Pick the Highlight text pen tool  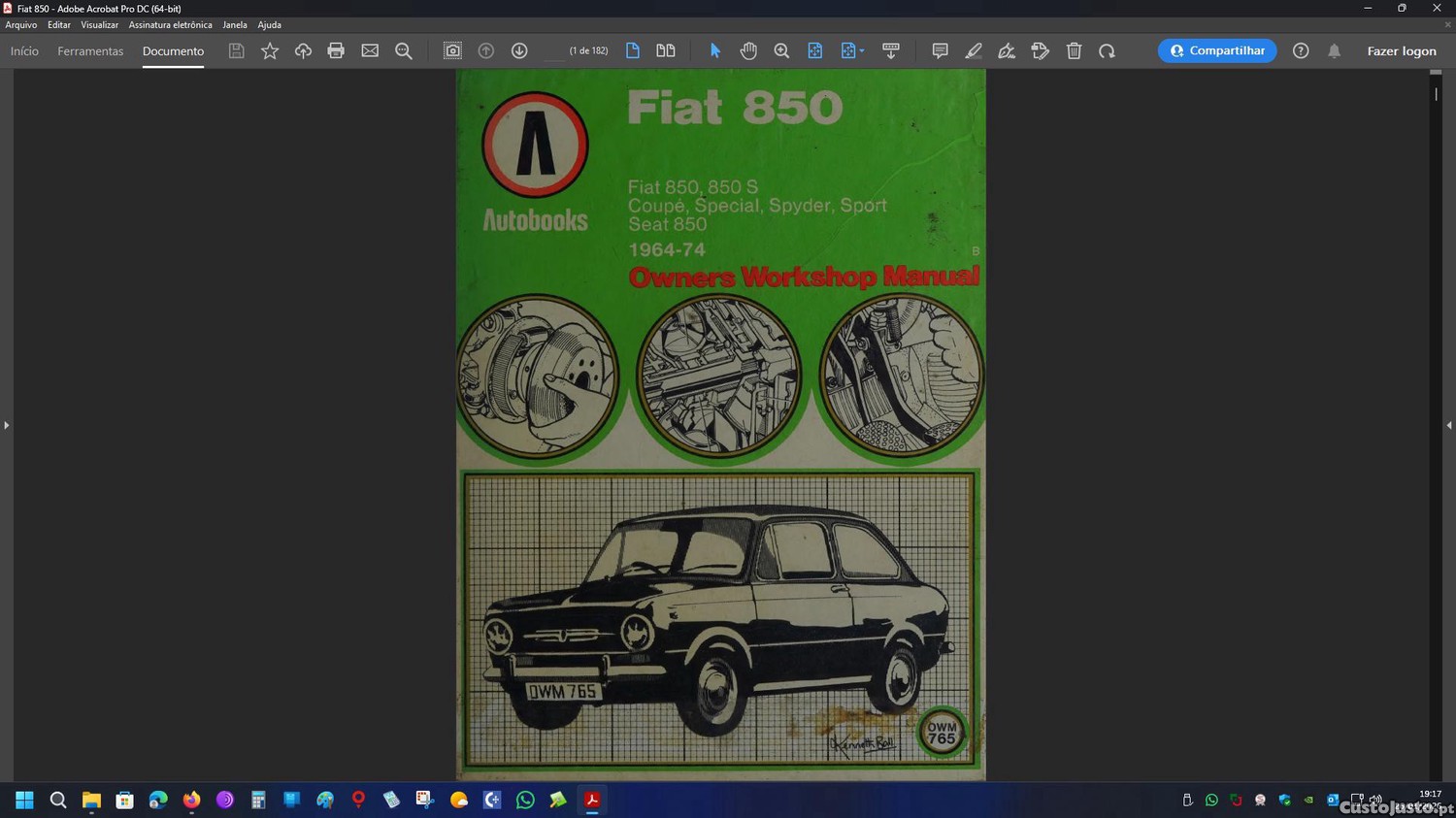(x=974, y=51)
